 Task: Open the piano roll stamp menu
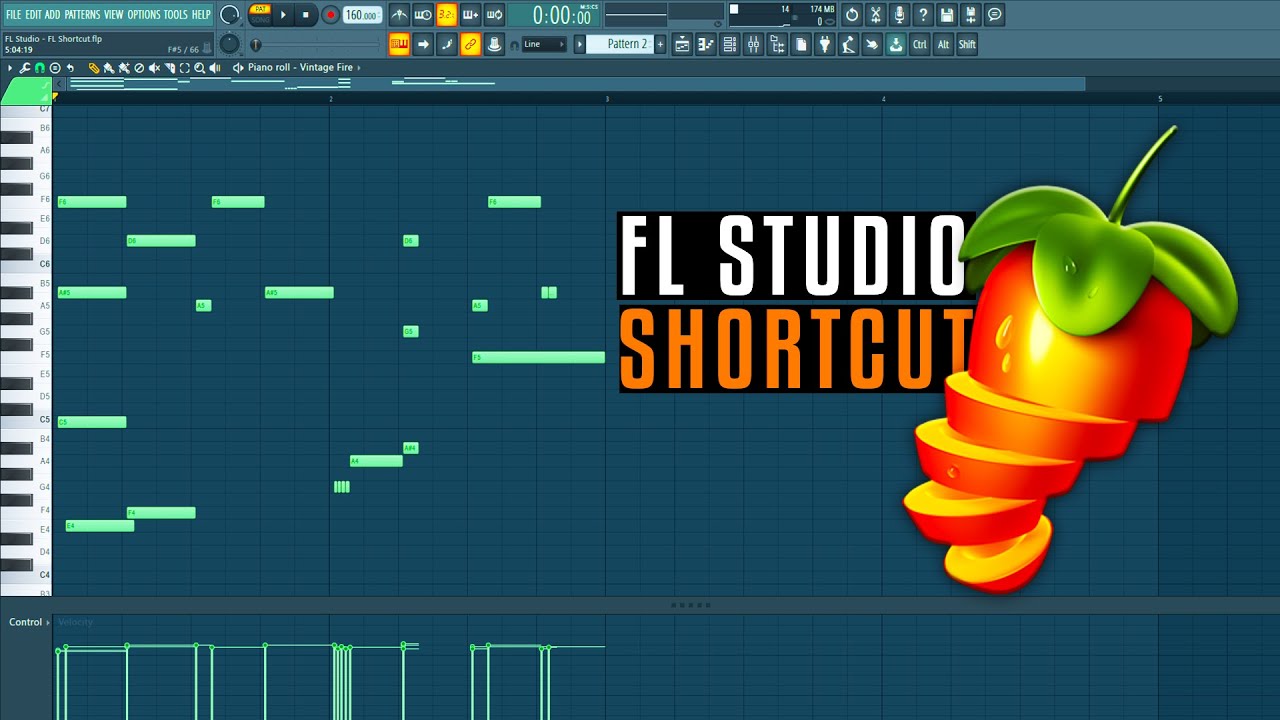[x=55, y=68]
